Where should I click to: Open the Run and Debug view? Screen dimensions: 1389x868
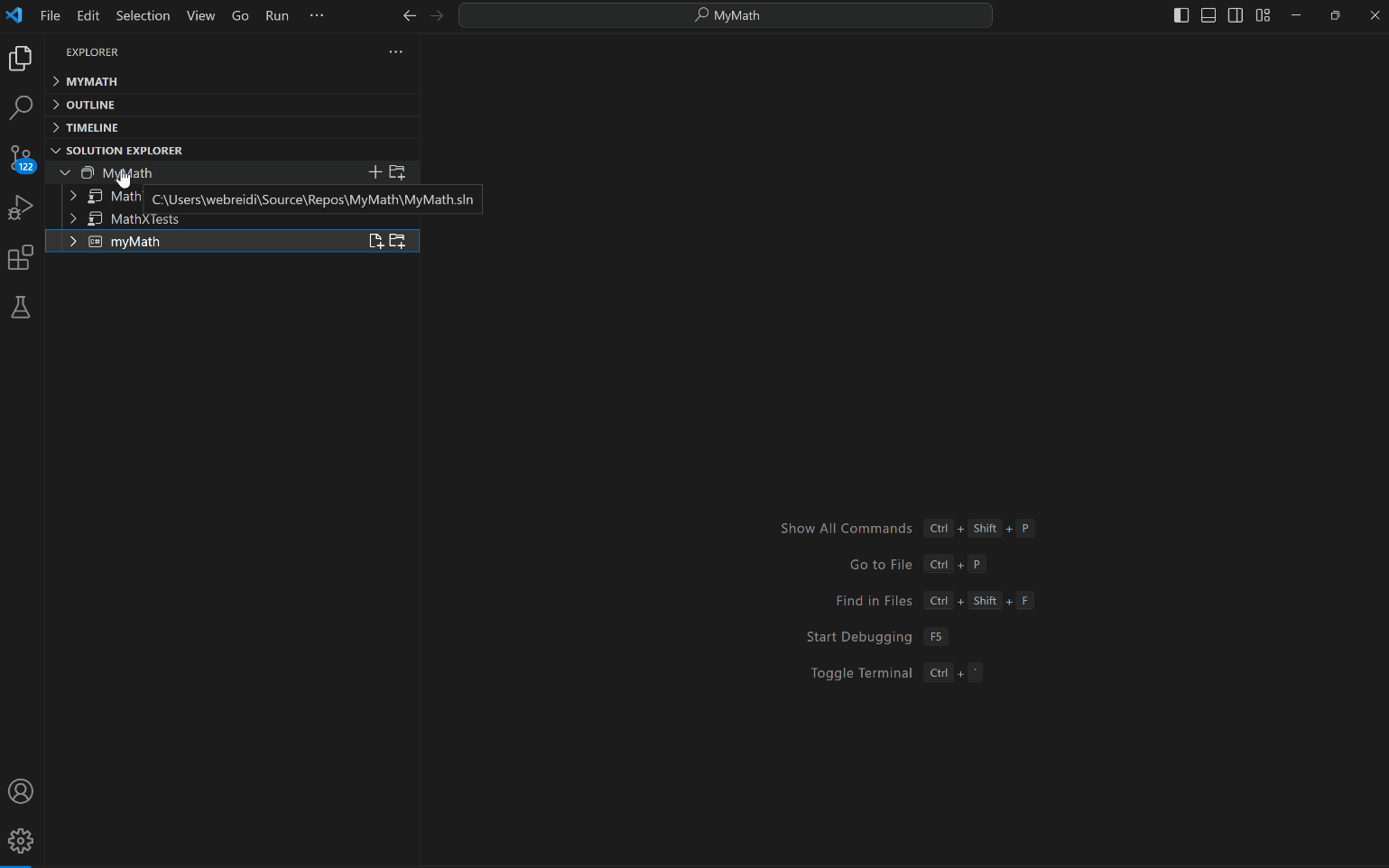coord(21,208)
